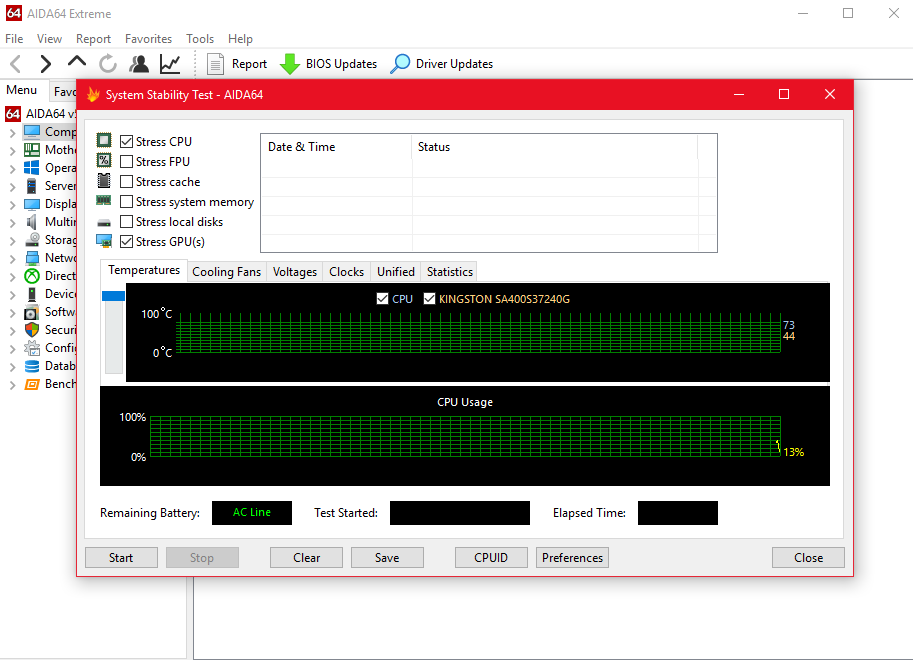Click the Date & Time column header
Screen dimensions: 913x660
click(337, 147)
